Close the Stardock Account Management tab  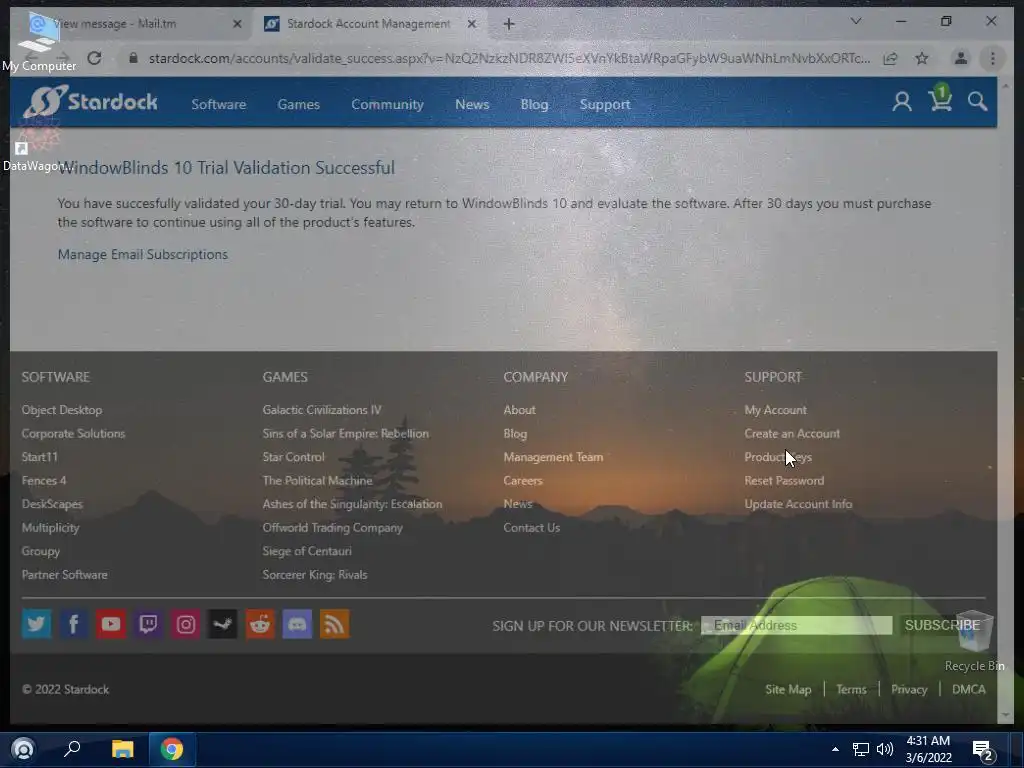(x=472, y=24)
